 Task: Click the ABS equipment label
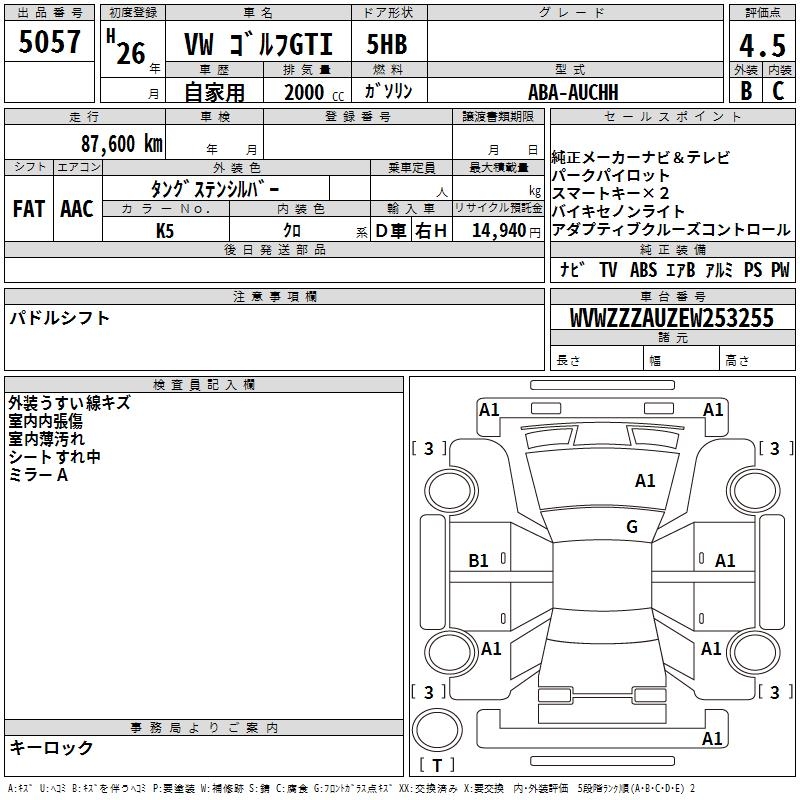643,270
